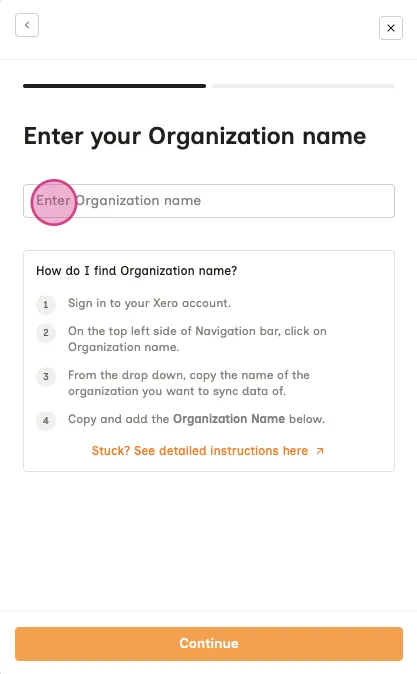The width and height of the screenshot is (417, 674).
Task: Click the step 2 number badge
Action: coord(46,333)
